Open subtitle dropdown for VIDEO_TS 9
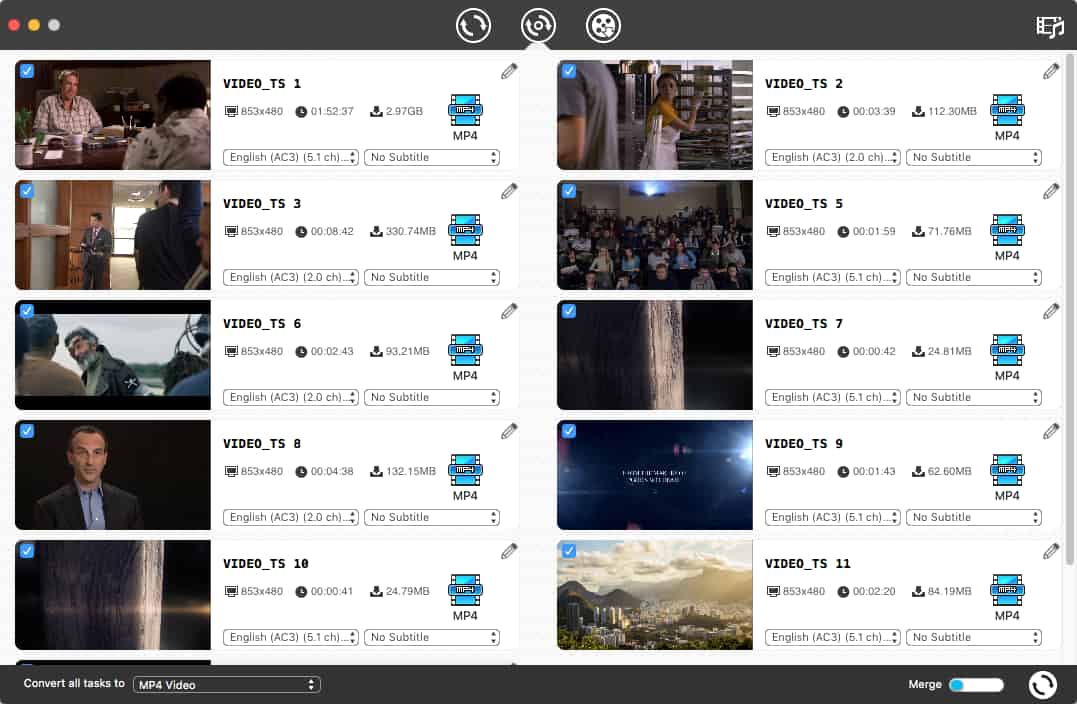This screenshot has width=1077, height=704. pos(973,517)
